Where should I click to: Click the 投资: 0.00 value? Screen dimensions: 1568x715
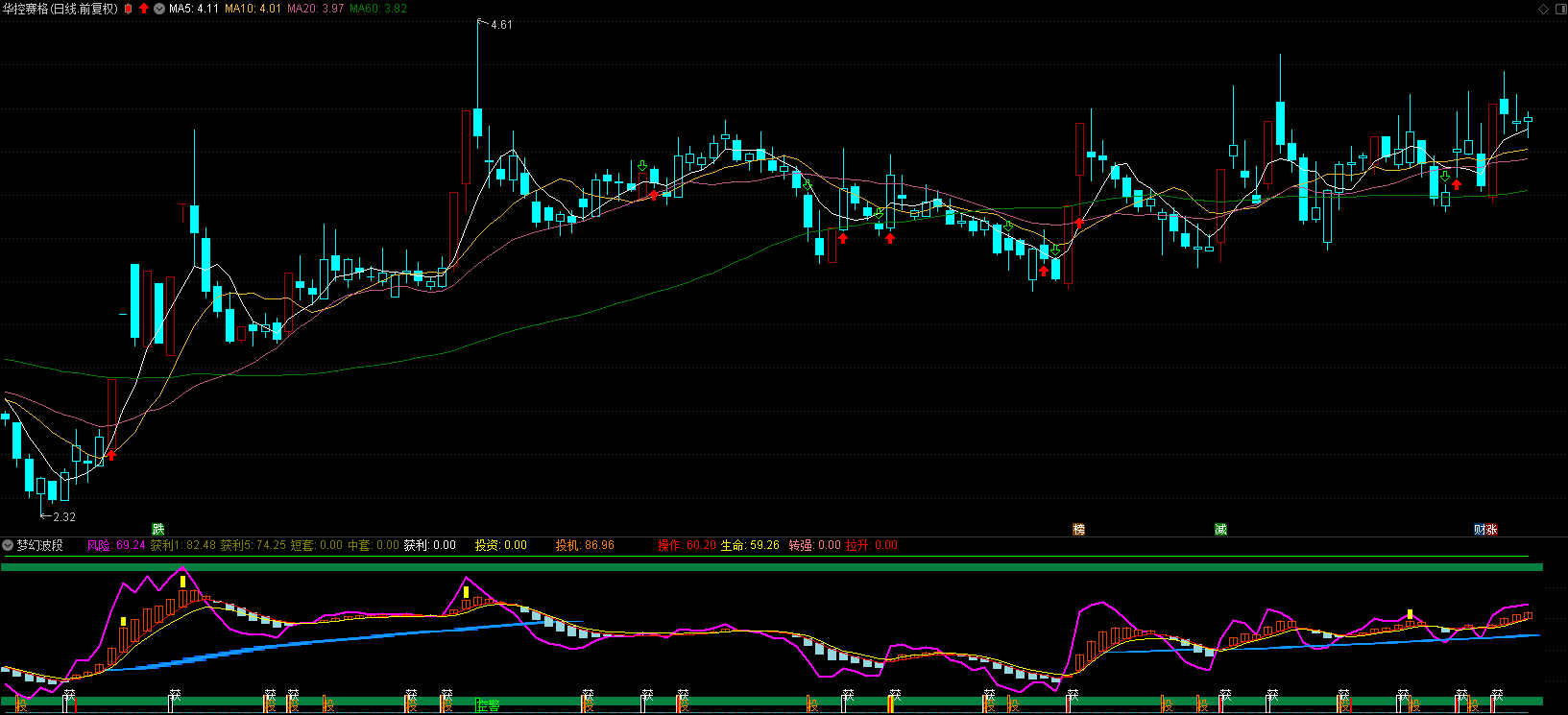(501, 545)
